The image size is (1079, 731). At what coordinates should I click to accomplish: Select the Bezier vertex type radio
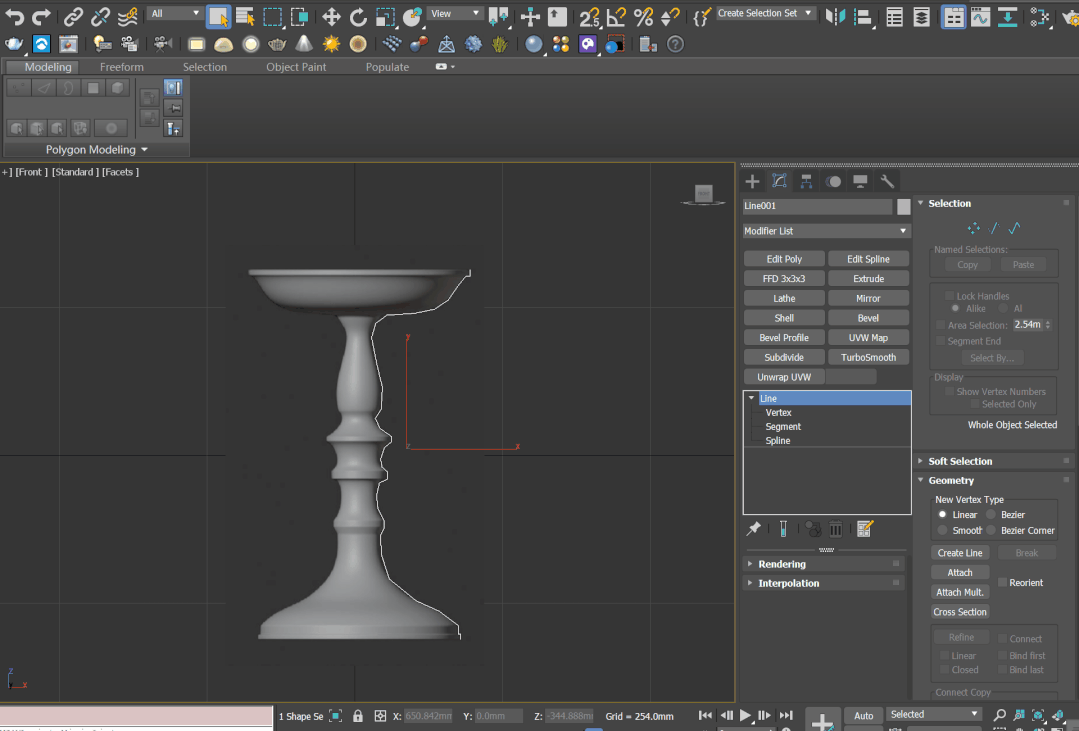[x=991, y=514]
